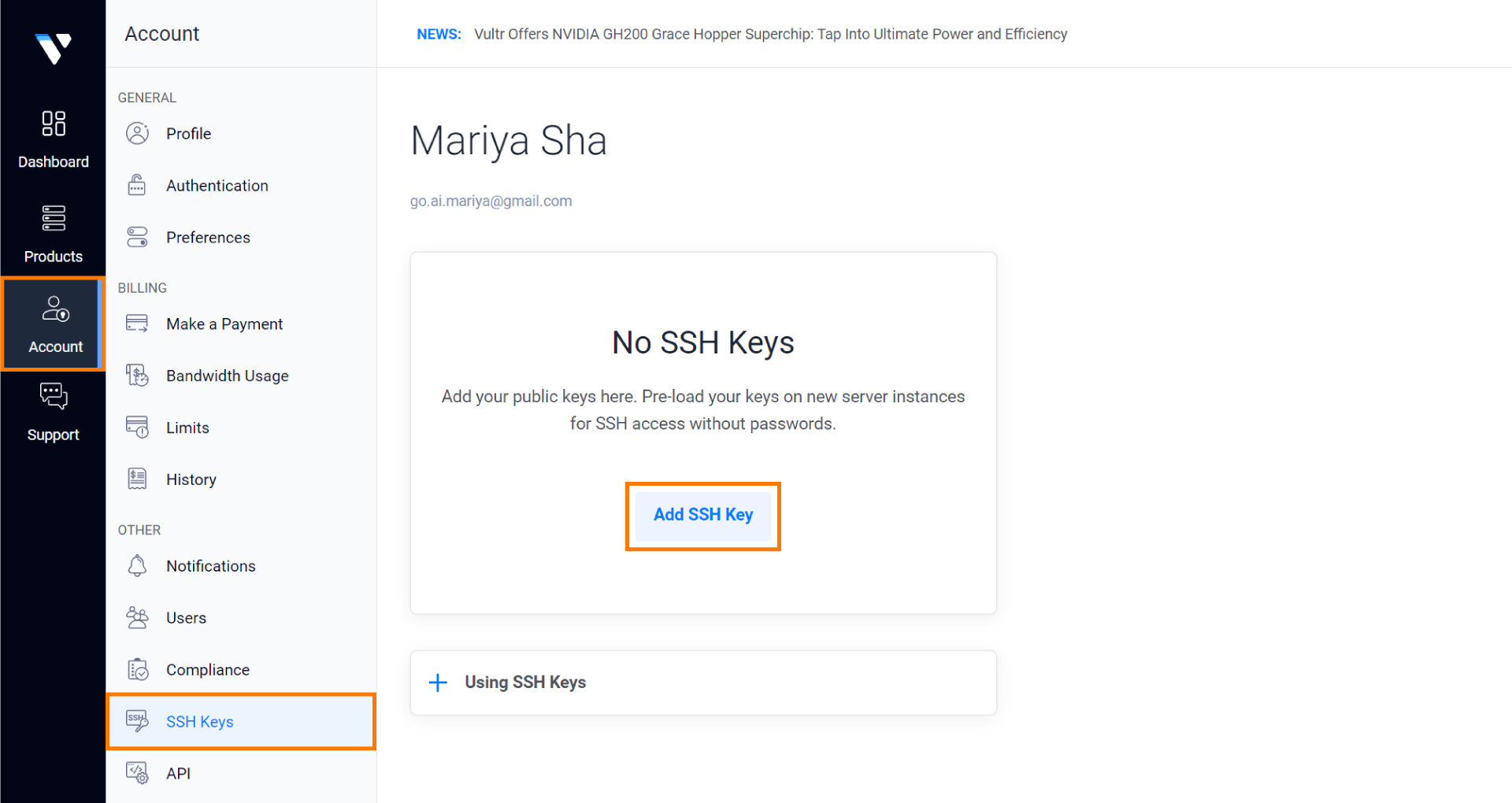Click the Add SSH Key button

pos(703,515)
